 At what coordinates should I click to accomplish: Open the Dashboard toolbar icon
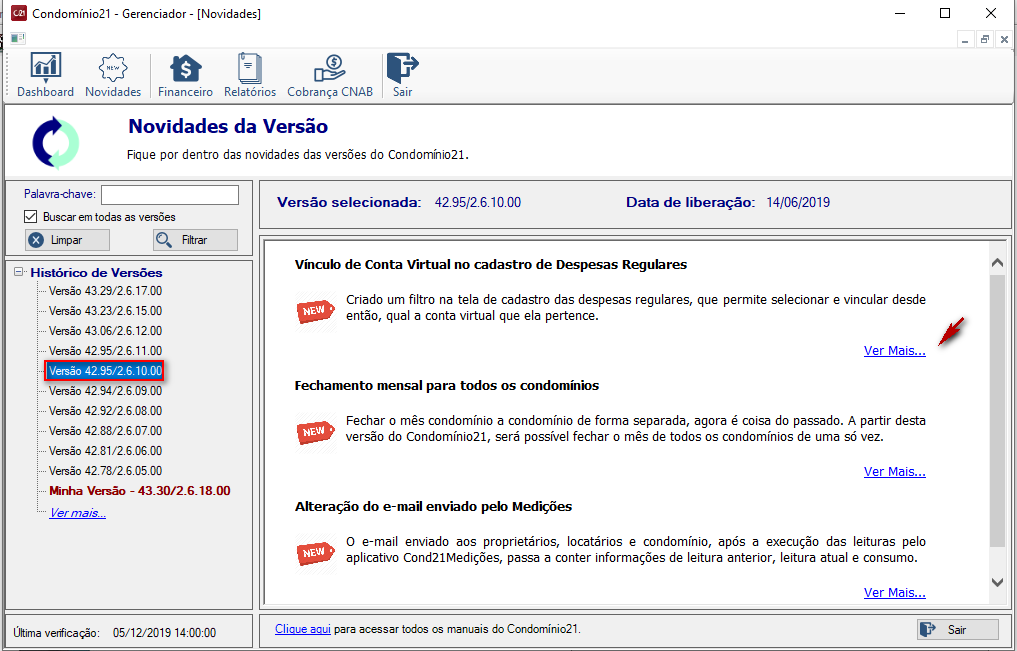(x=45, y=75)
